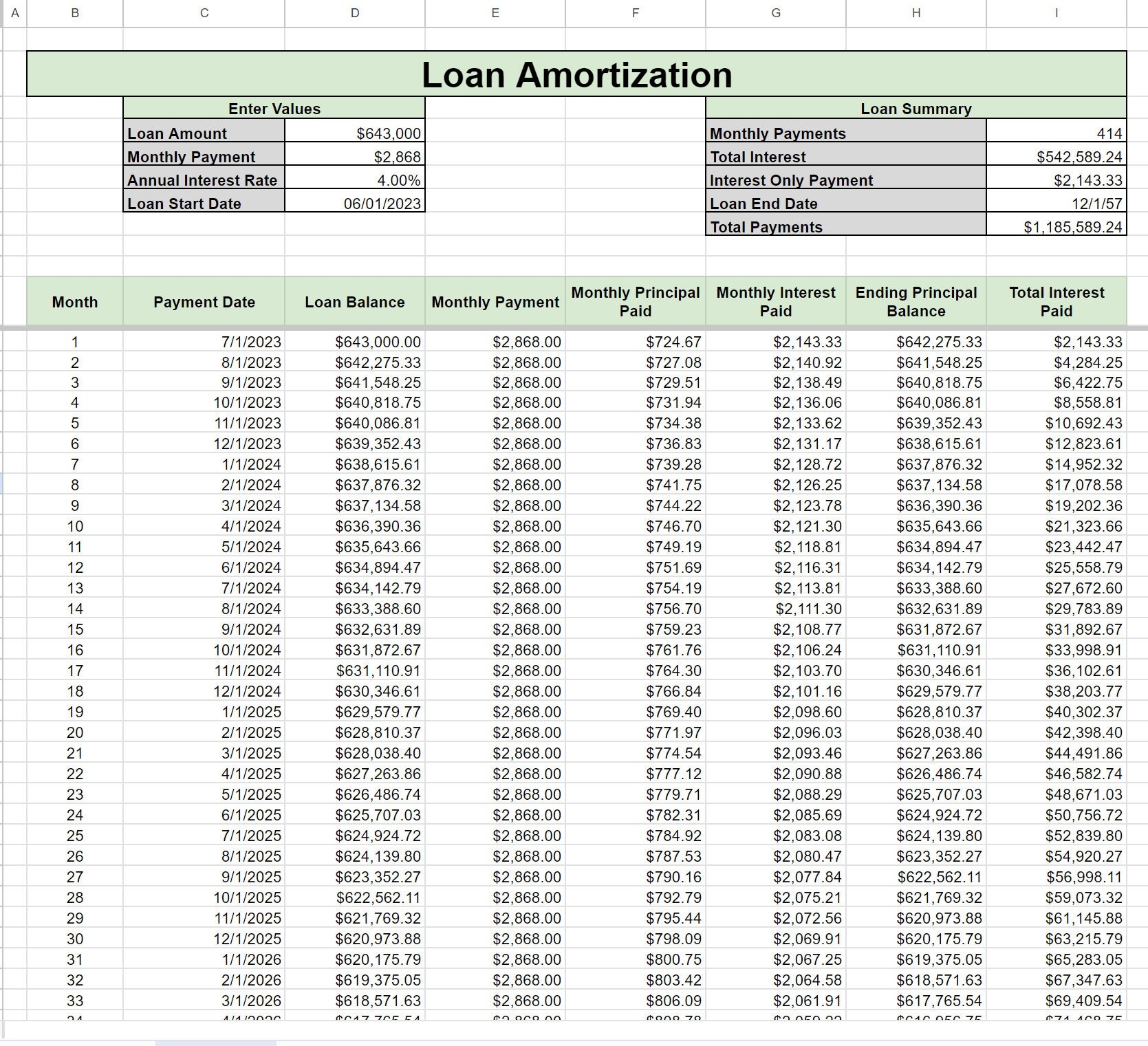Click the Monthly Payment input cell showing $2,868
The image size is (1148, 1046).
click(x=355, y=157)
